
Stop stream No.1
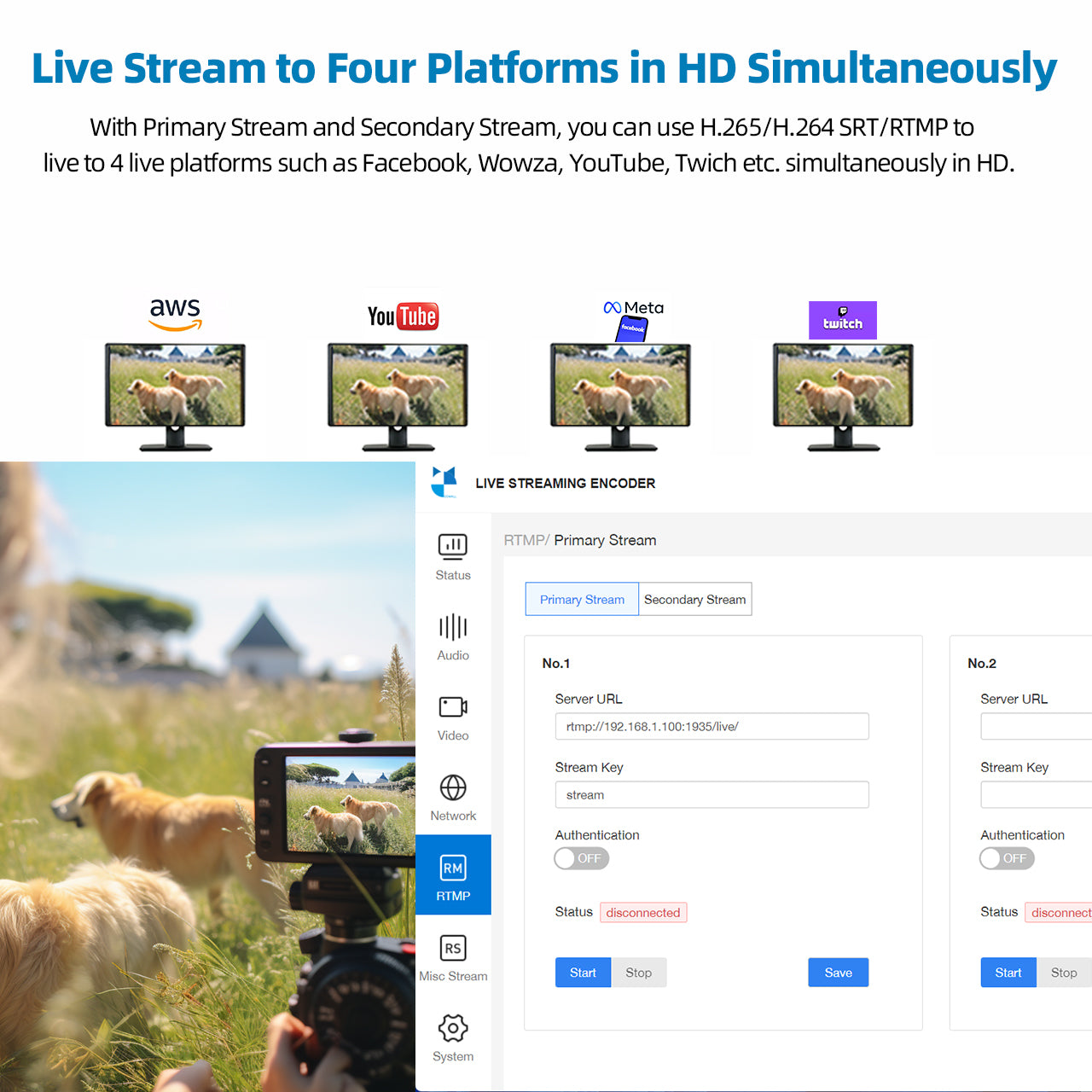[x=638, y=973]
